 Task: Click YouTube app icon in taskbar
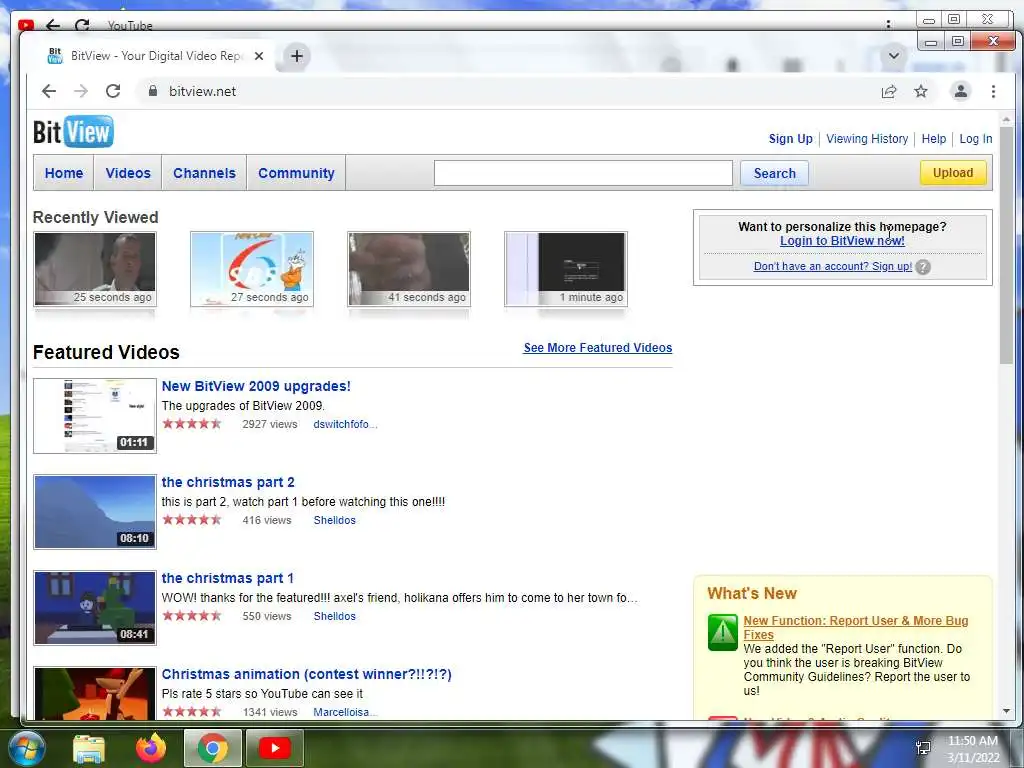point(275,748)
